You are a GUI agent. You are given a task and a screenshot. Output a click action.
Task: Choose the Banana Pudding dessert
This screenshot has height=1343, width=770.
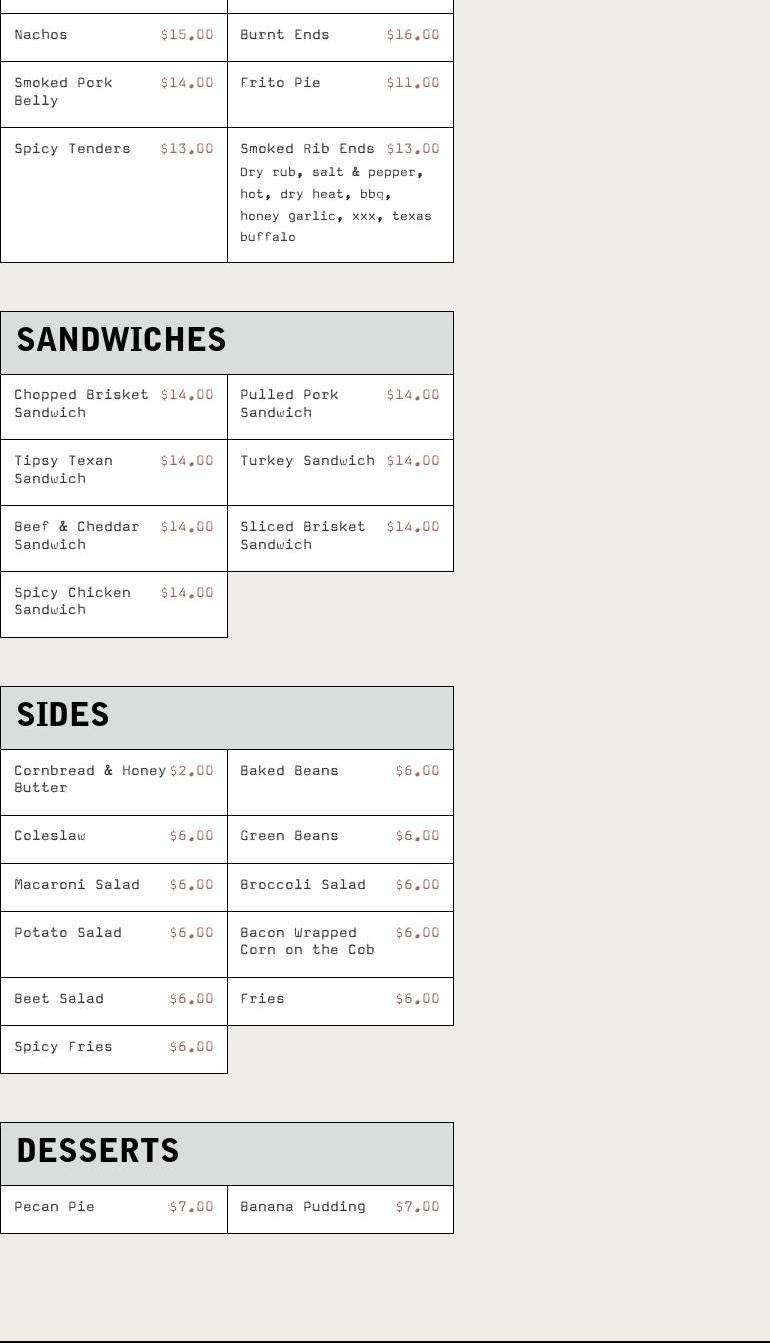pos(302,1207)
